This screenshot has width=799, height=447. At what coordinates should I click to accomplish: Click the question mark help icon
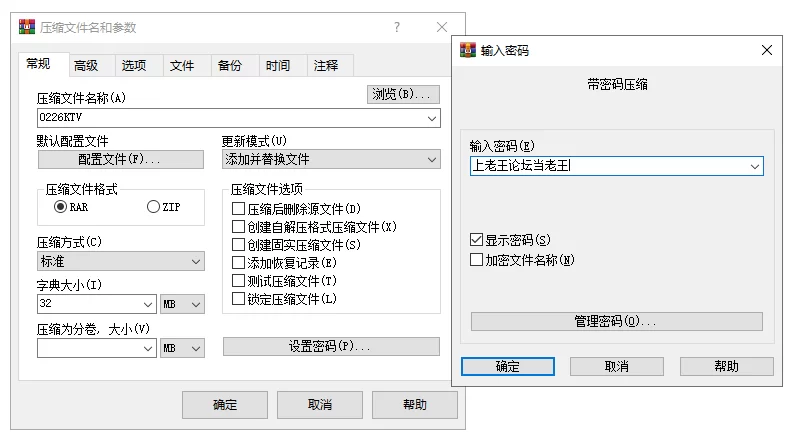click(397, 27)
